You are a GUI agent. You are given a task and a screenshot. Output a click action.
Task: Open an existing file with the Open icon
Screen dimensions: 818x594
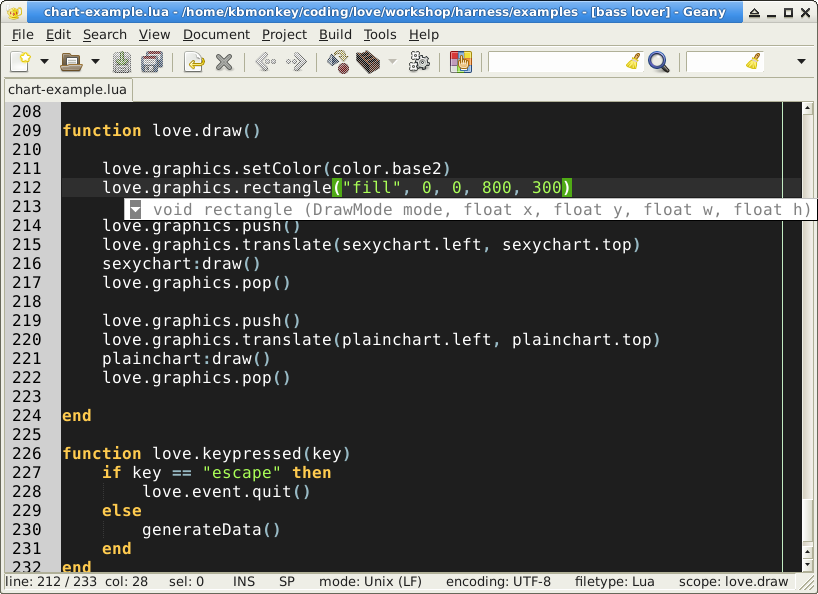tap(71, 62)
